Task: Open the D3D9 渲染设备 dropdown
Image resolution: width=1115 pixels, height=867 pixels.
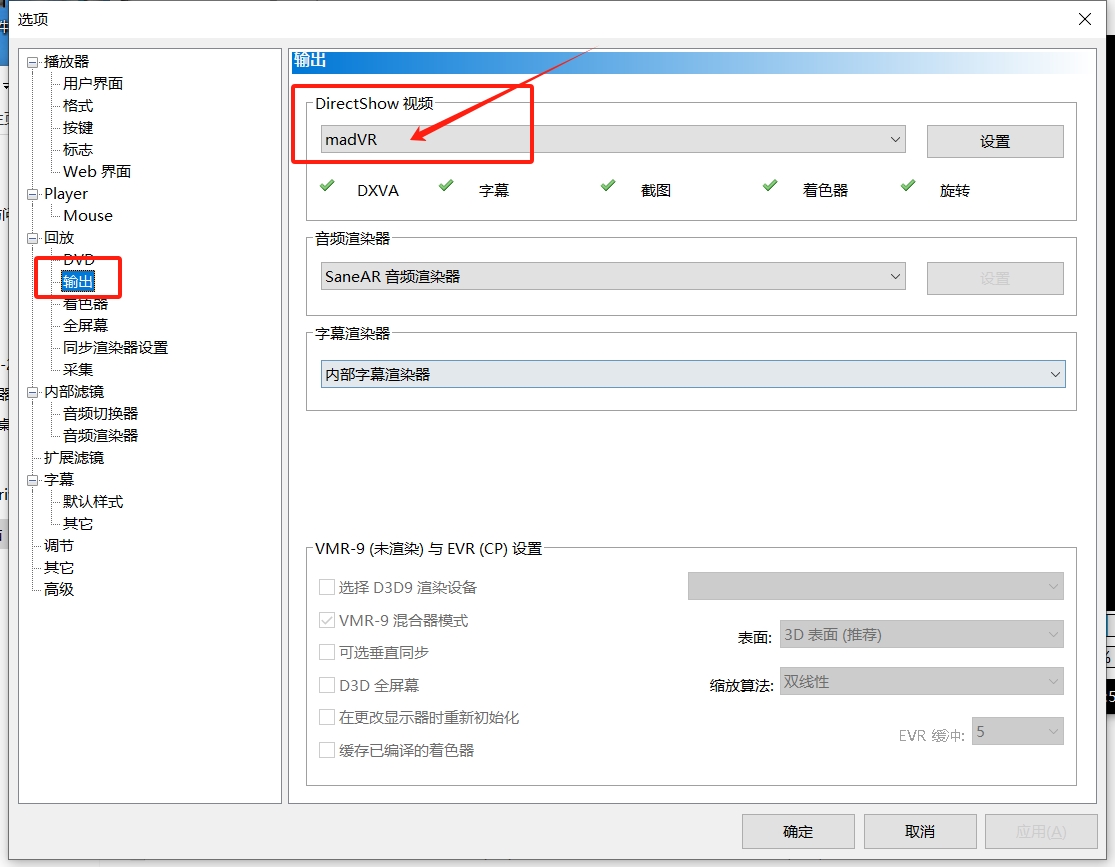Action: tap(875, 587)
